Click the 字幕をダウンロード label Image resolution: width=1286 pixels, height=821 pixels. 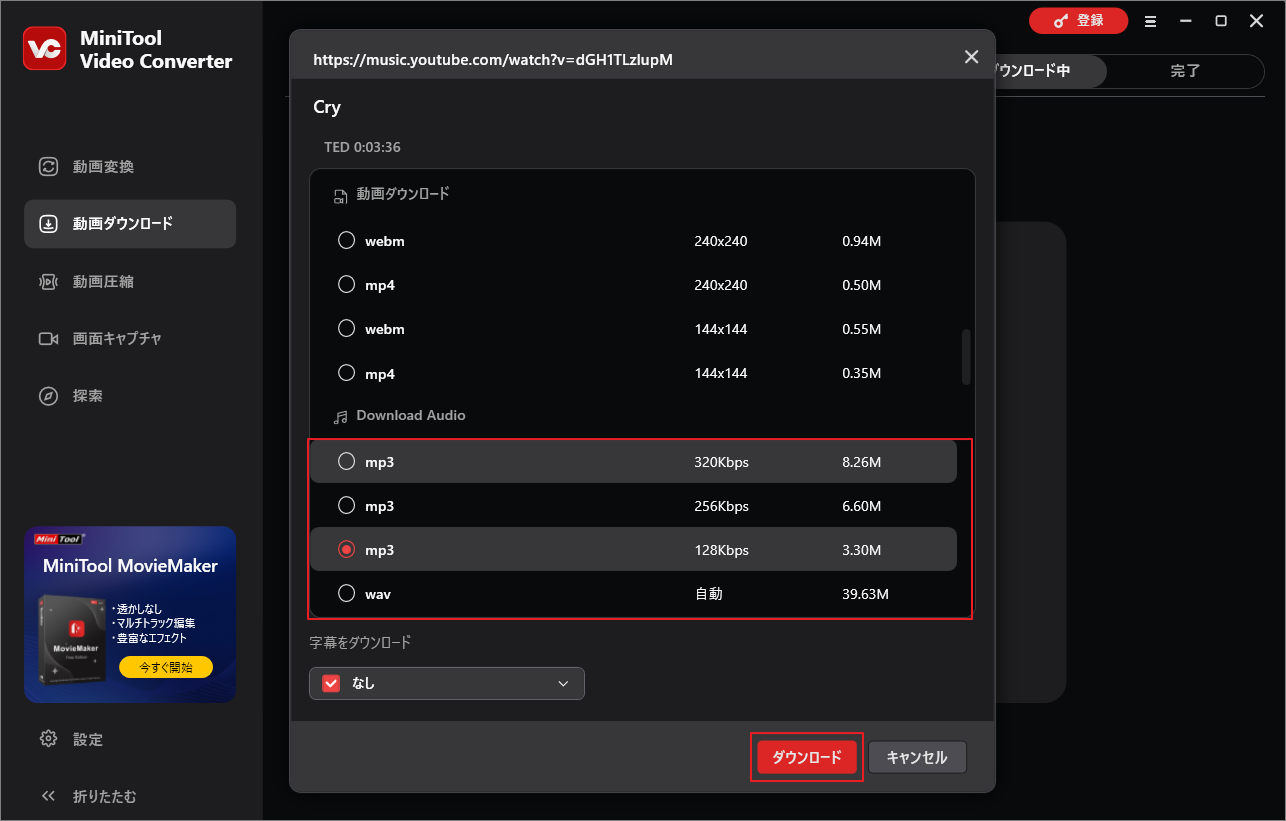point(360,642)
